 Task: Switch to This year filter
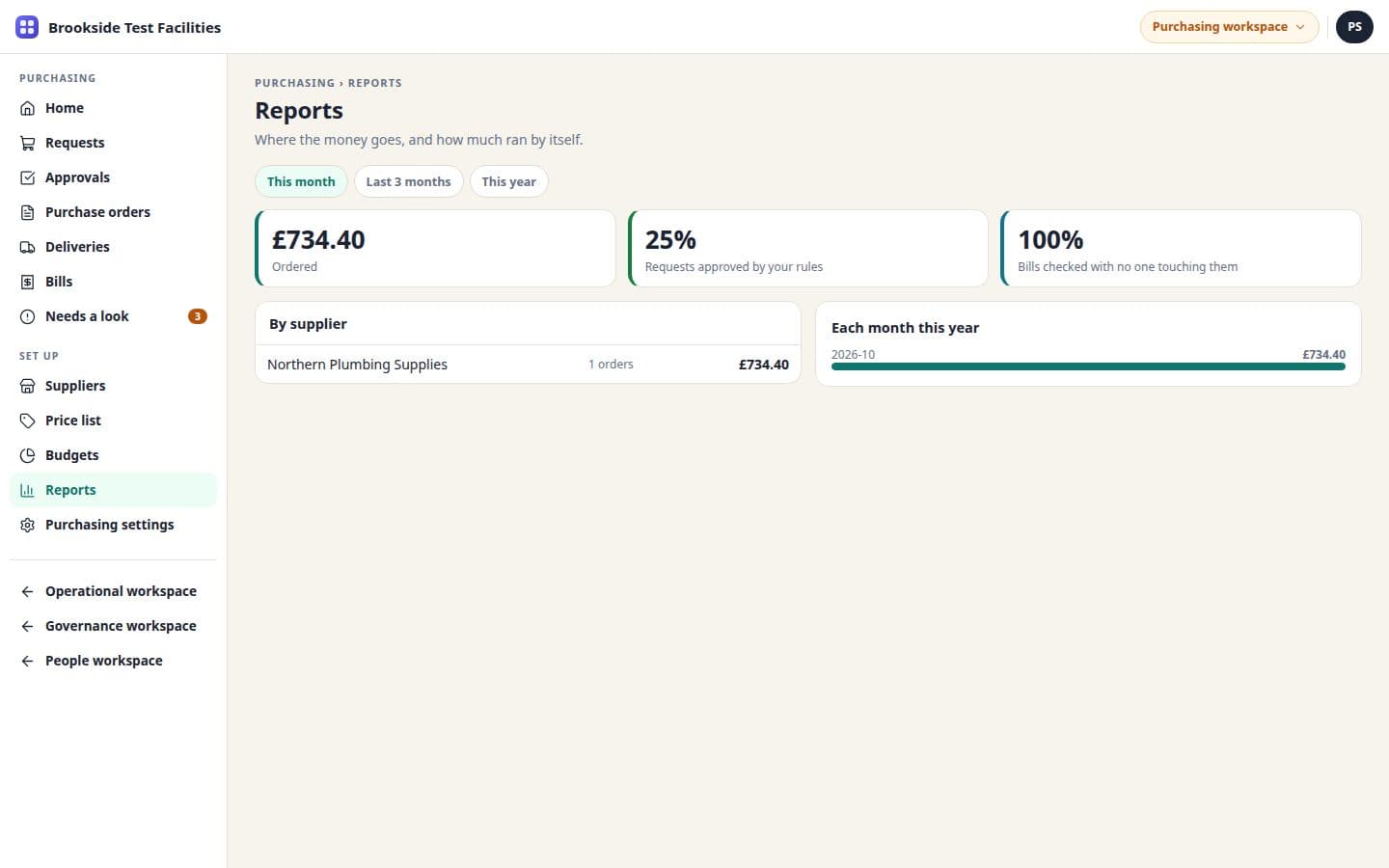[x=509, y=181]
